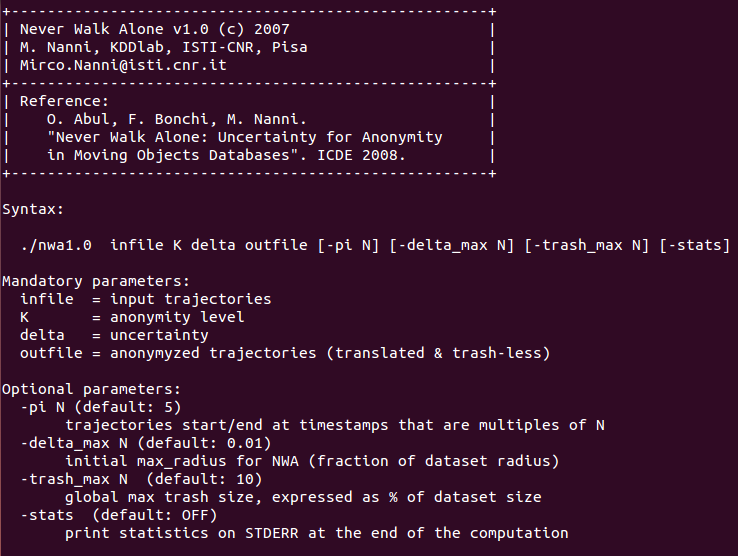738x556 pixels.
Task: Click the email Mirco.Nanni@isti.cnr.it
Action: pyautogui.click(x=123, y=65)
